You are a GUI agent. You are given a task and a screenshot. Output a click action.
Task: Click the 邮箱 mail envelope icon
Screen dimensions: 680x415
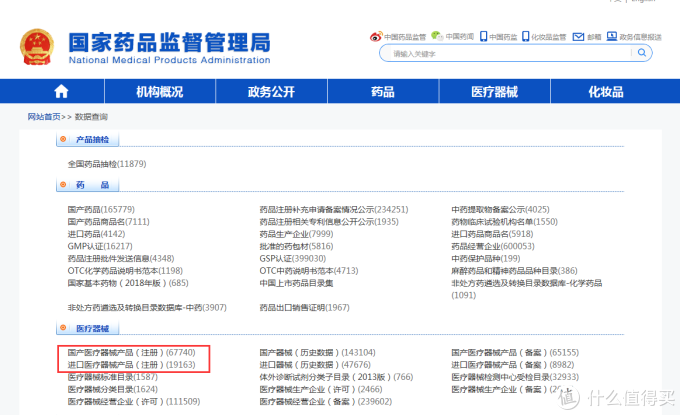click(578, 37)
